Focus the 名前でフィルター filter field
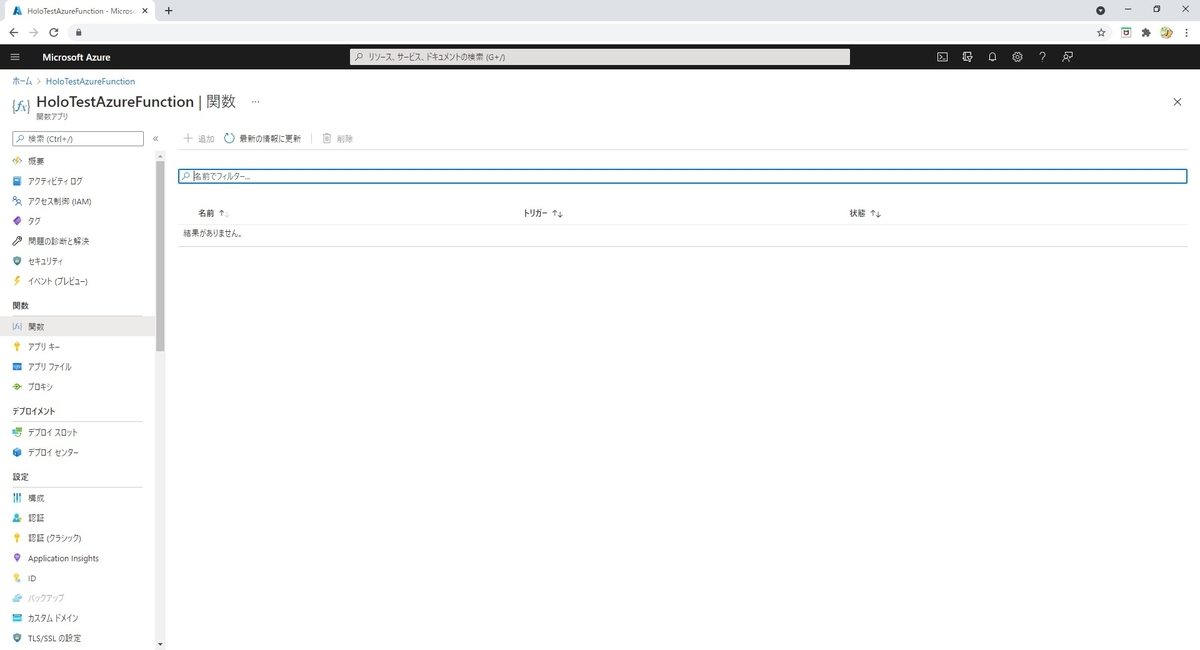 682,176
